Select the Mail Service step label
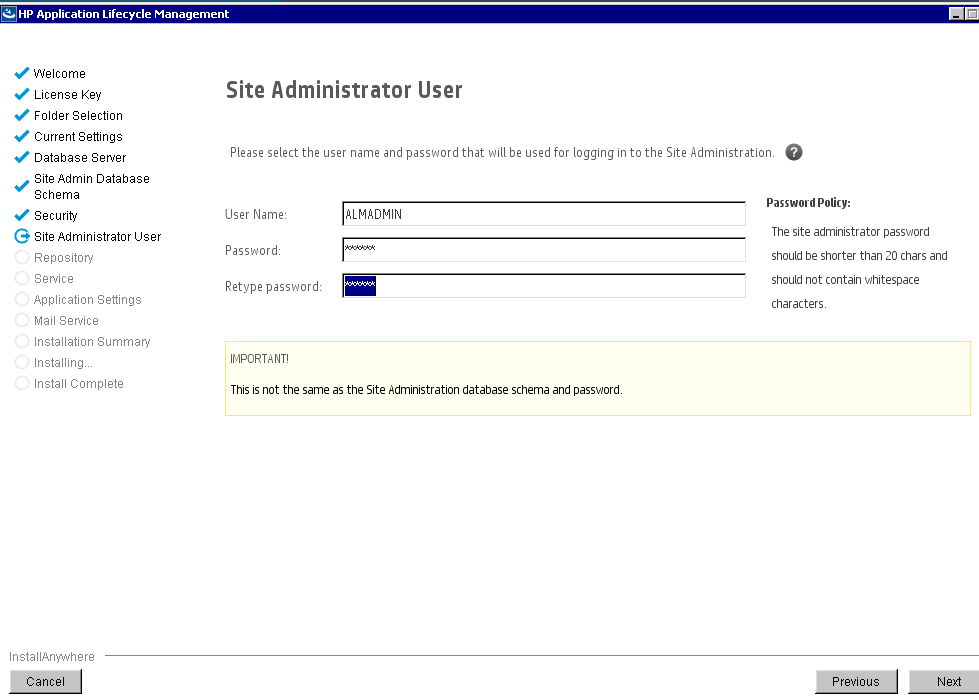 tap(66, 320)
